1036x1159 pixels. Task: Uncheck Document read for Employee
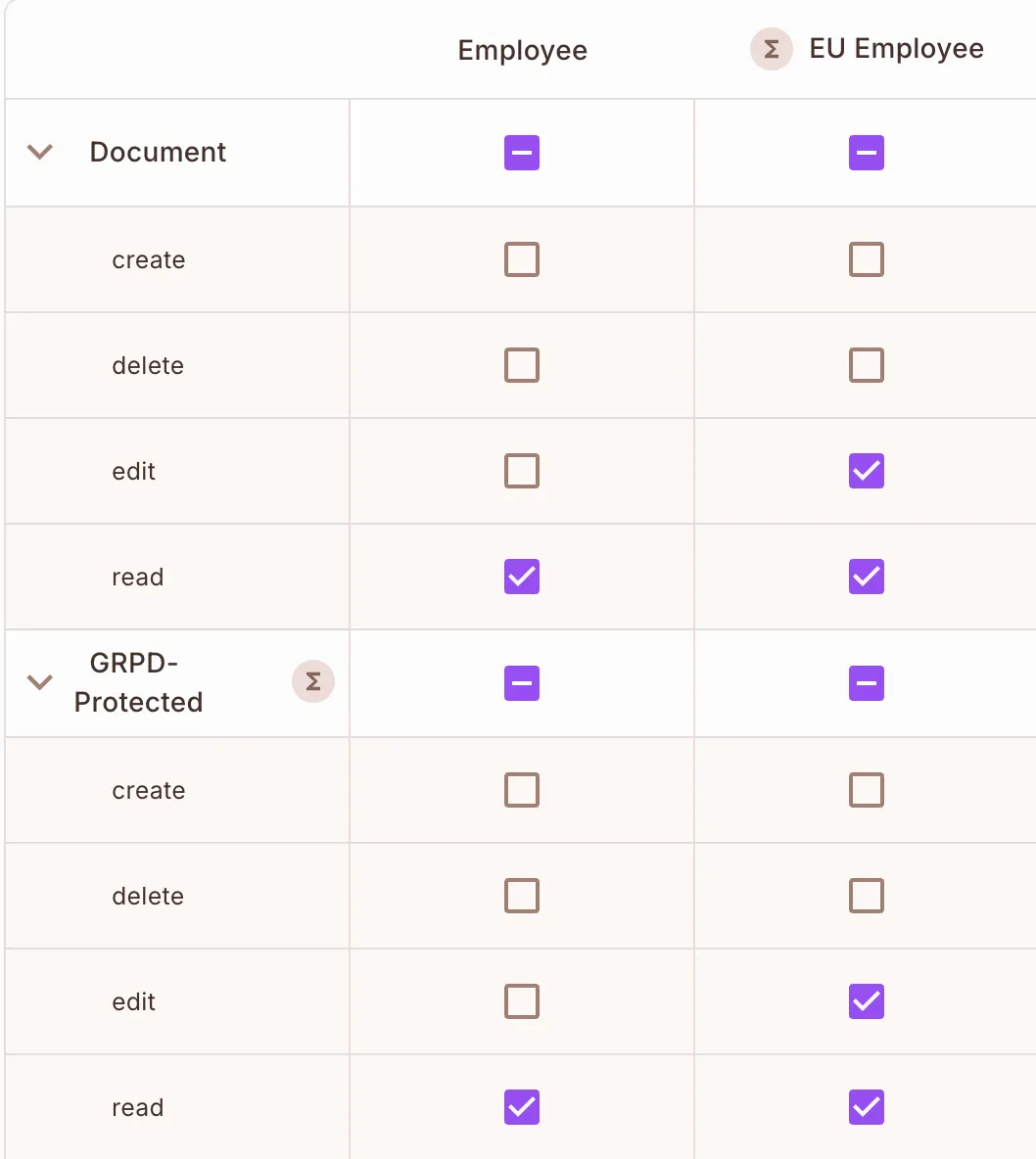tap(522, 577)
